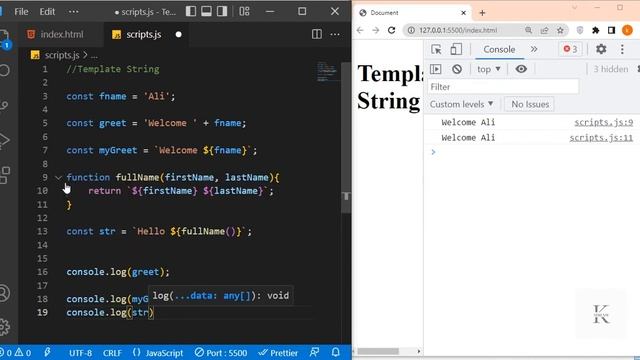Activate the DevTools inspect element tool
The image size is (640, 360).
pyautogui.click(x=436, y=49)
